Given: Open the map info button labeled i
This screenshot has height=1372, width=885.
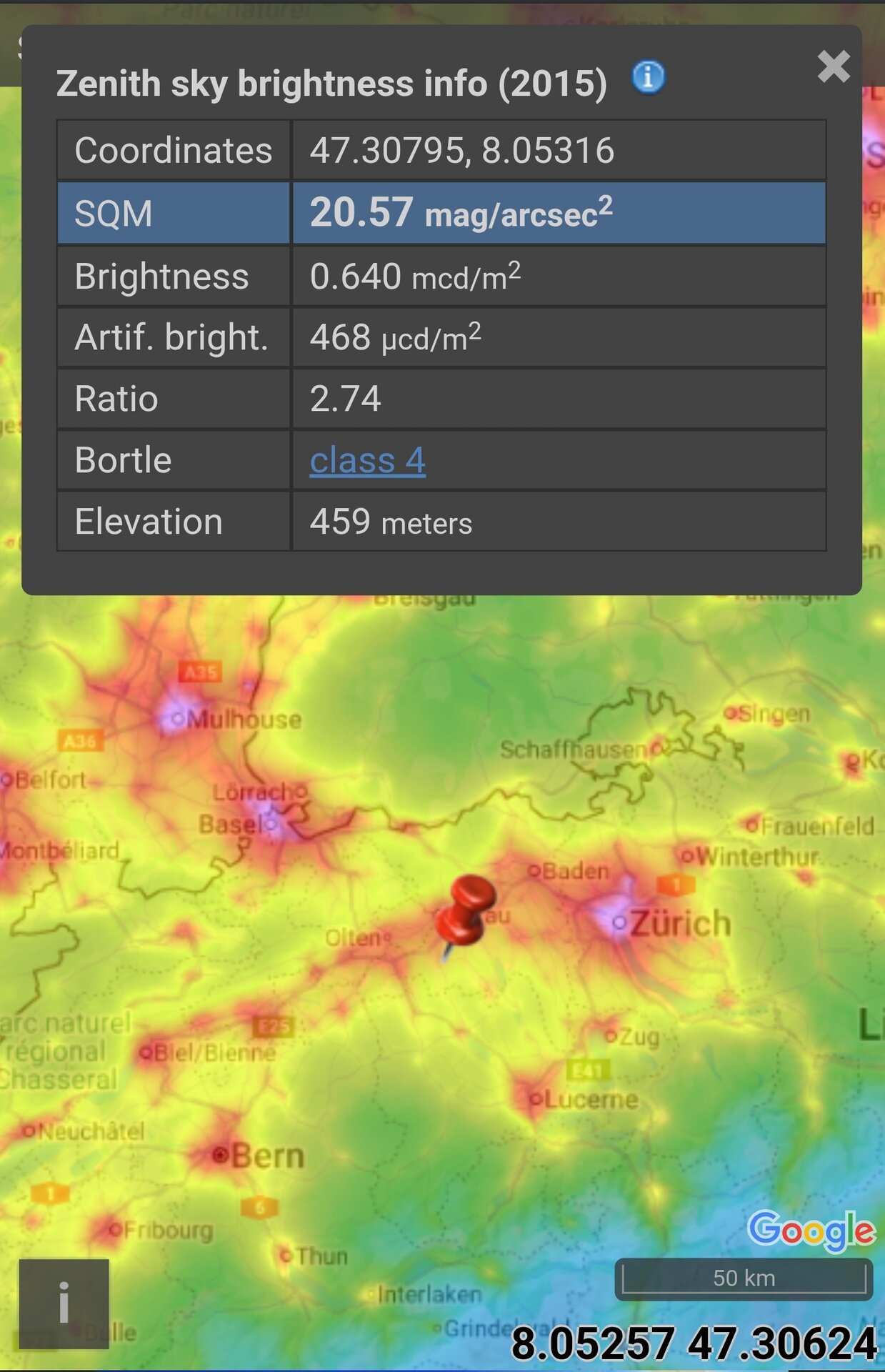Looking at the screenshot, I should point(64,1303).
